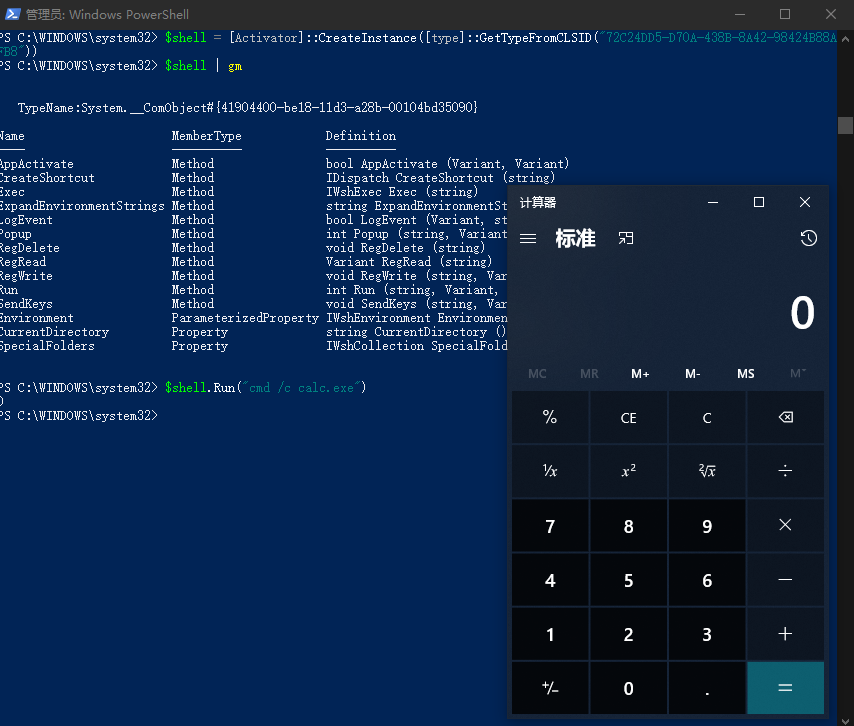Click the calculator display value 0
The height and width of the screenshot is (726, 854).
click(x=802, y=313)
